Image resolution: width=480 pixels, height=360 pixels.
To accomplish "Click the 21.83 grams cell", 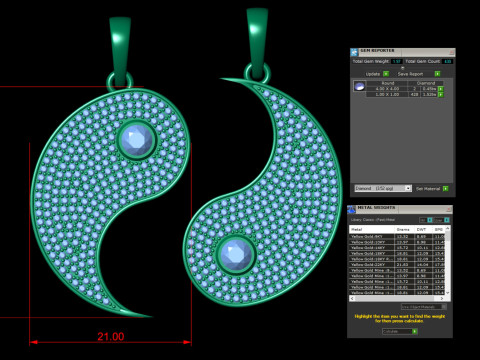I will point(405,265).
